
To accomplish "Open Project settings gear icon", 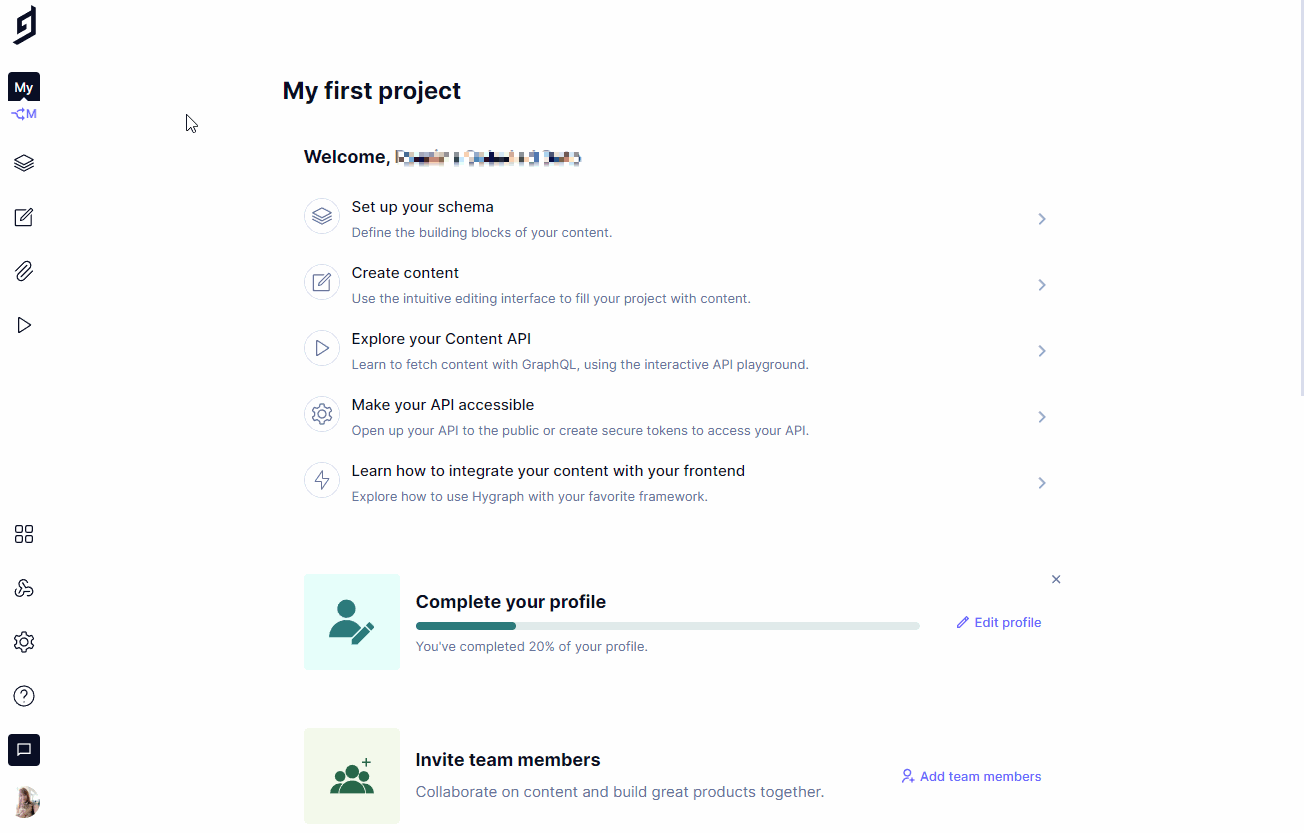I will click(x=24, y=642).
